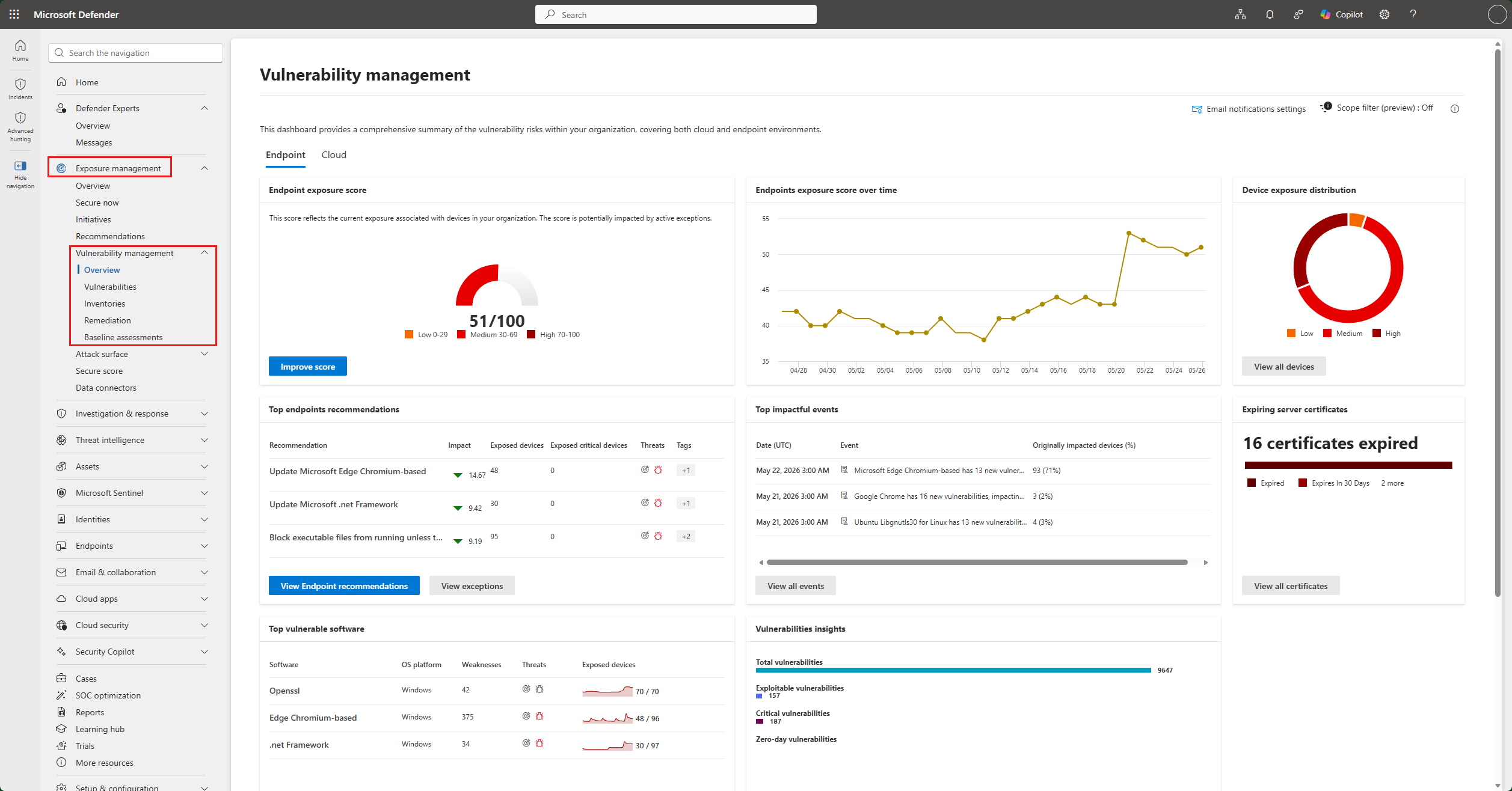This screenshot has width=1512, height=791.
Task: Open Data connectors in the navigation
Action: click(x=106, y=388)
